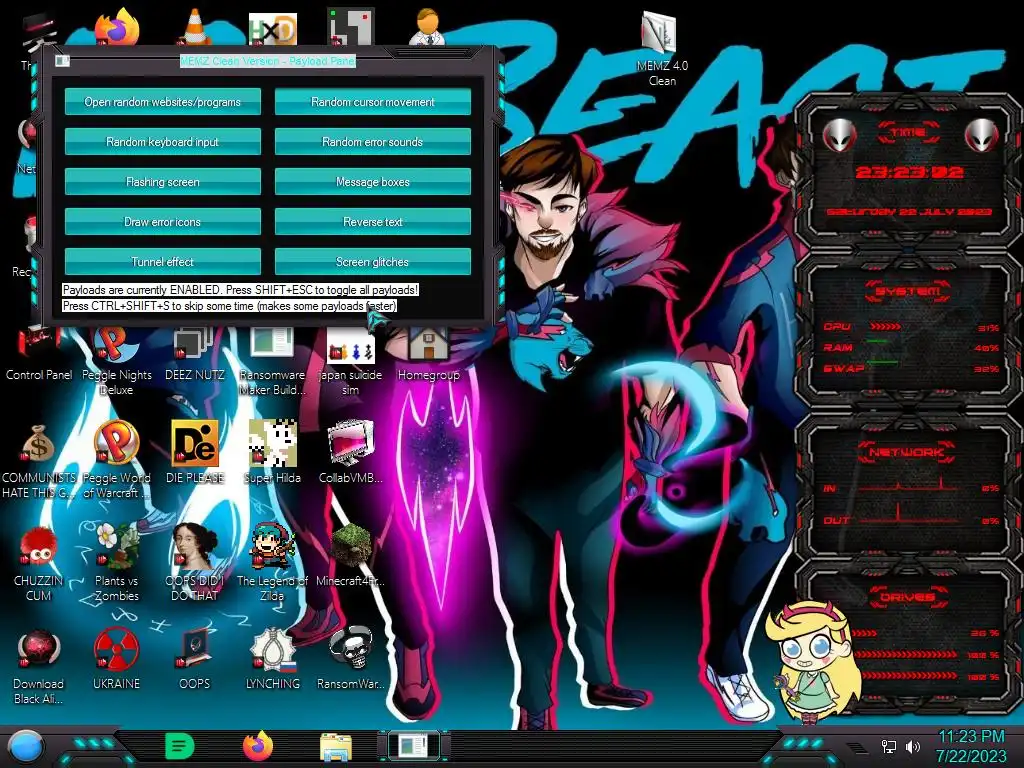The width and height of the screenshot is (1024, 768).
Task: Select the Homegroup desktop icon
Action: 428,356
